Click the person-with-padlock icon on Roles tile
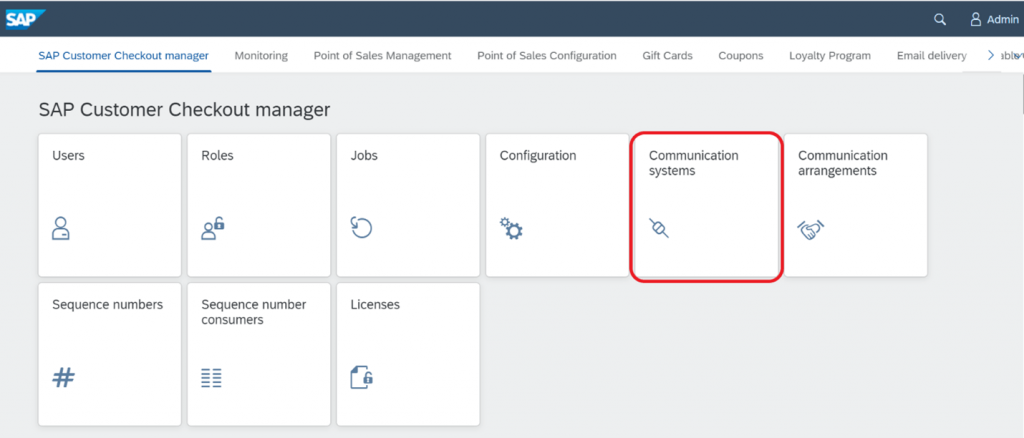Image resolution: width=1024 pixels, height=438 pixels. tap(212, 229)
